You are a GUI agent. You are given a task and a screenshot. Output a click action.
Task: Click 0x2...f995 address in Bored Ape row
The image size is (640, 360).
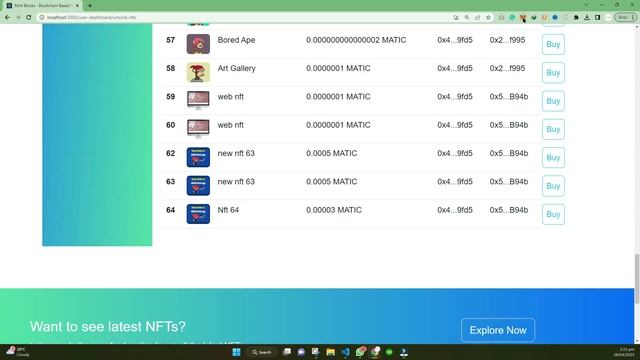(x=507, y=40)
